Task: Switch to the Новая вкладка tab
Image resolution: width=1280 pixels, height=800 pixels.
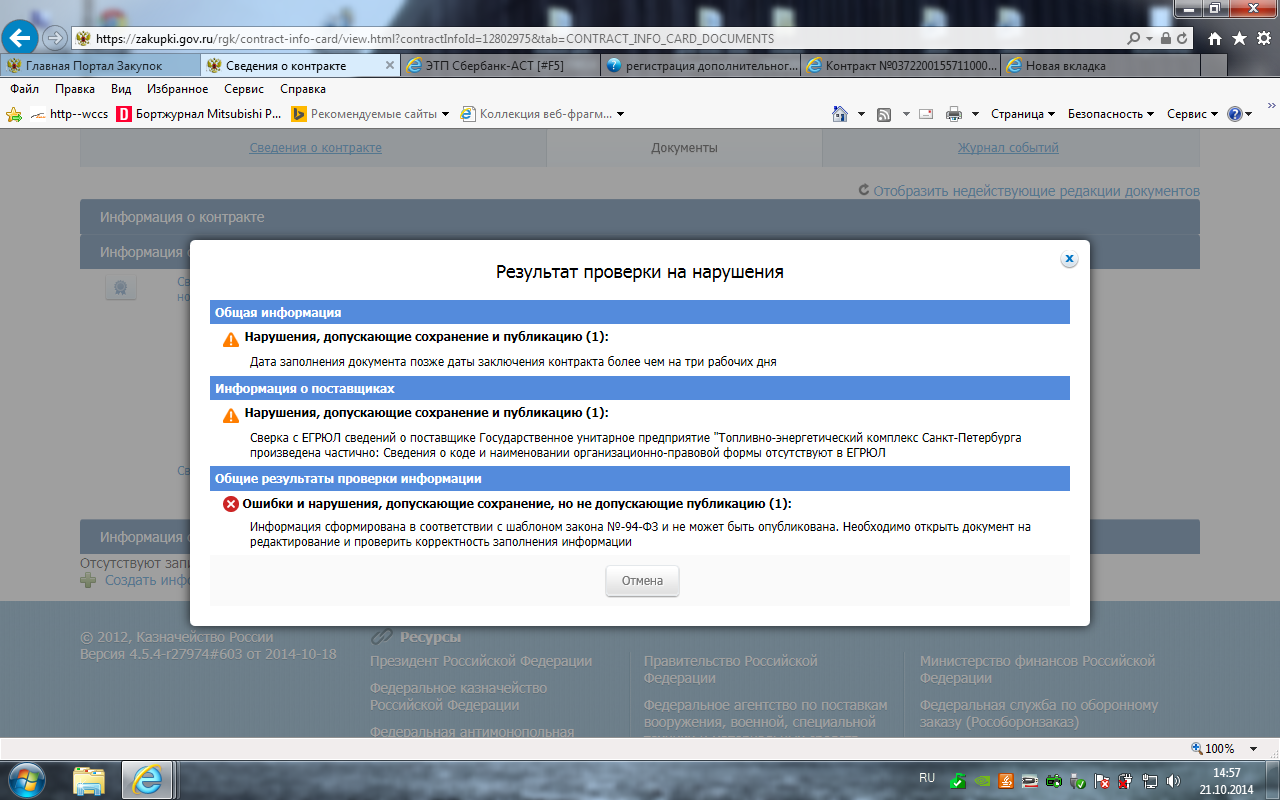Action: 1101,66
